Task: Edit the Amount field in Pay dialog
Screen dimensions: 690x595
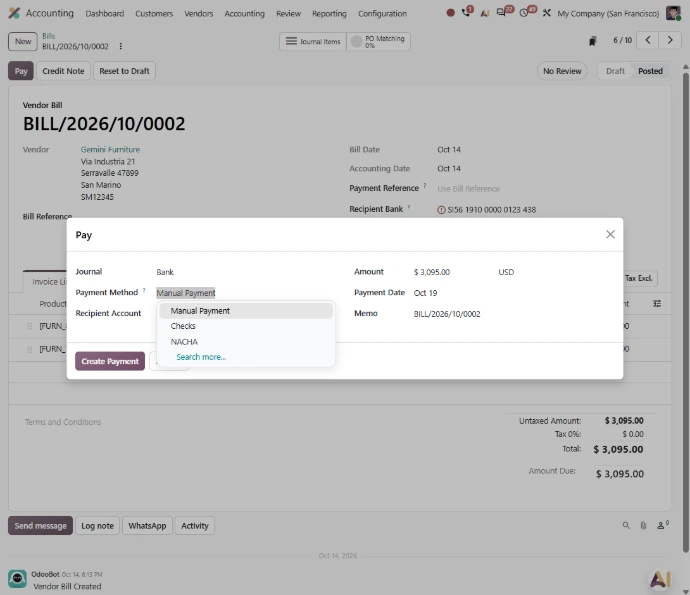Action: (452, 272)
